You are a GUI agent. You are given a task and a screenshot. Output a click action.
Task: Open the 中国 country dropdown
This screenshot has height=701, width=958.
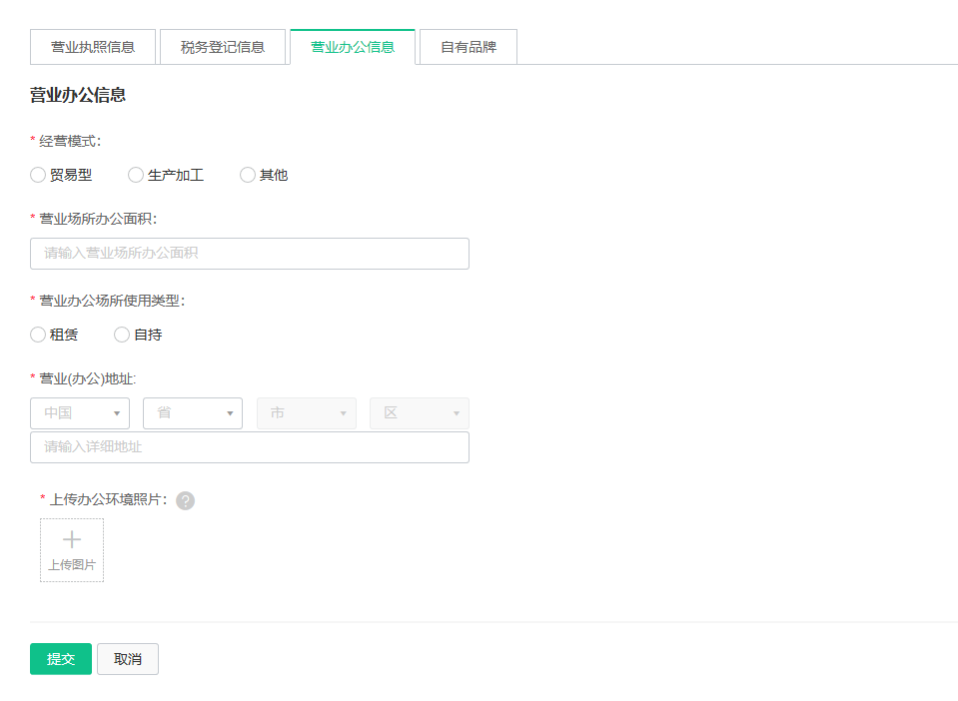80,413
